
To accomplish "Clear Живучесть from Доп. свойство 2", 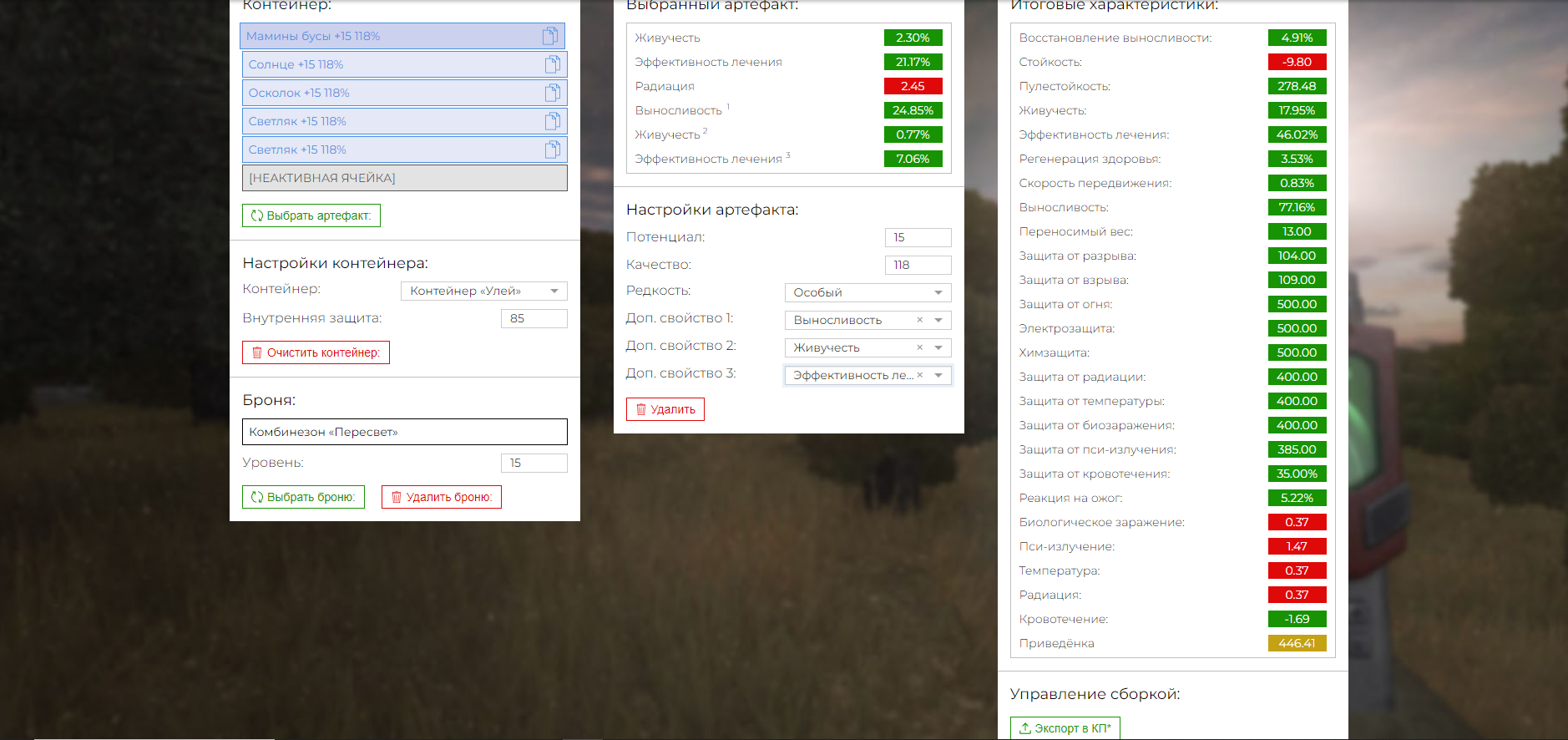I will pyautogui.click(x=919, y=347).
